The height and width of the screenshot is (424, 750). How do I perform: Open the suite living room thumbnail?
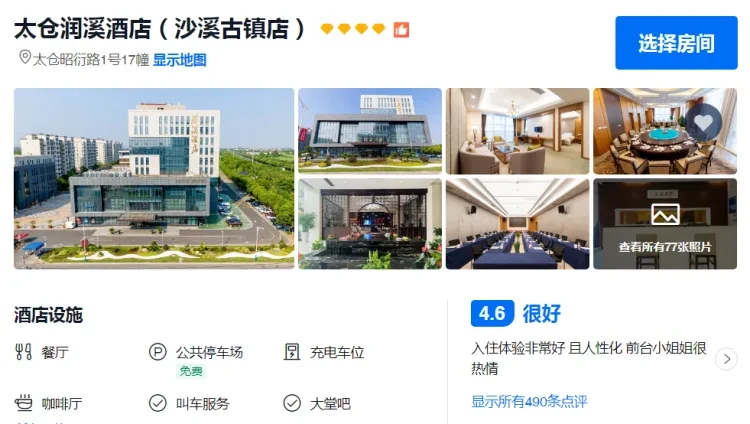tap(518, 131)
